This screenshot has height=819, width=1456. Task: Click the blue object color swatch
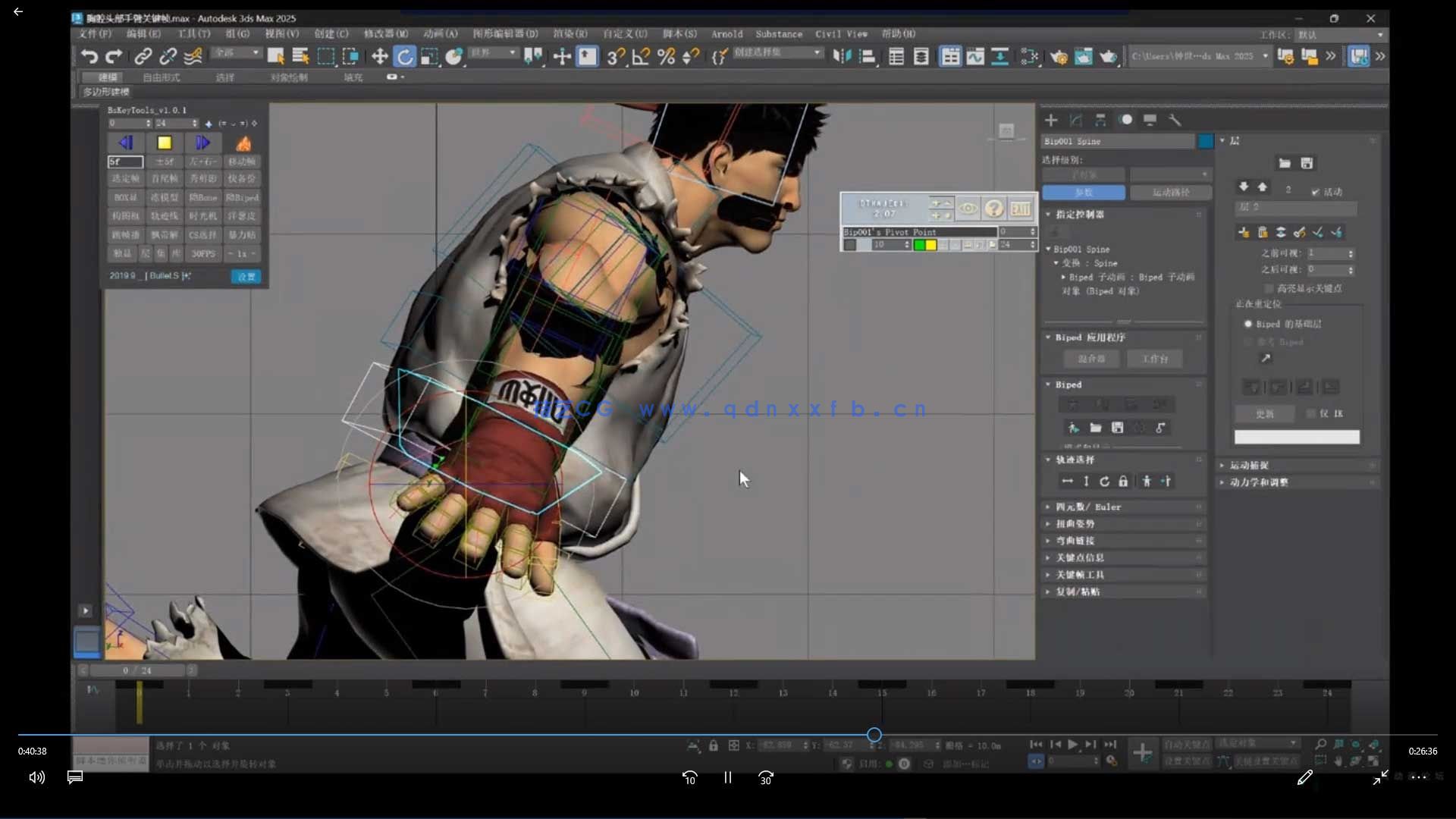[1205, 141]
